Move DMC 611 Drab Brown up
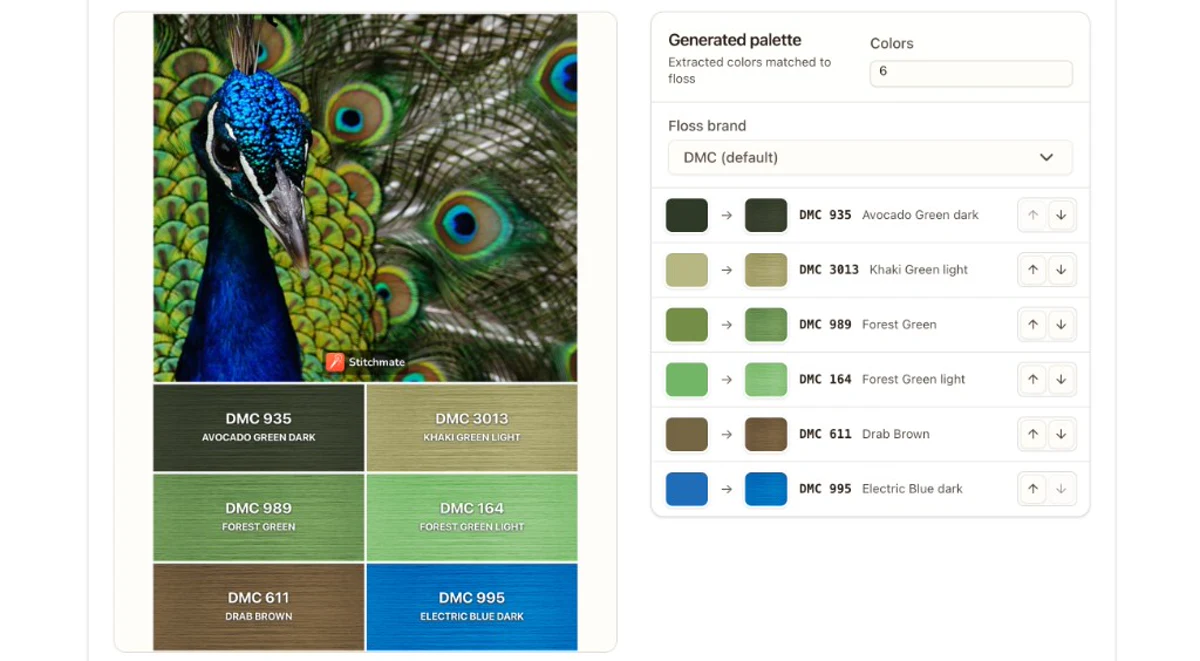1200x661 pixels. pos(1033,434)
